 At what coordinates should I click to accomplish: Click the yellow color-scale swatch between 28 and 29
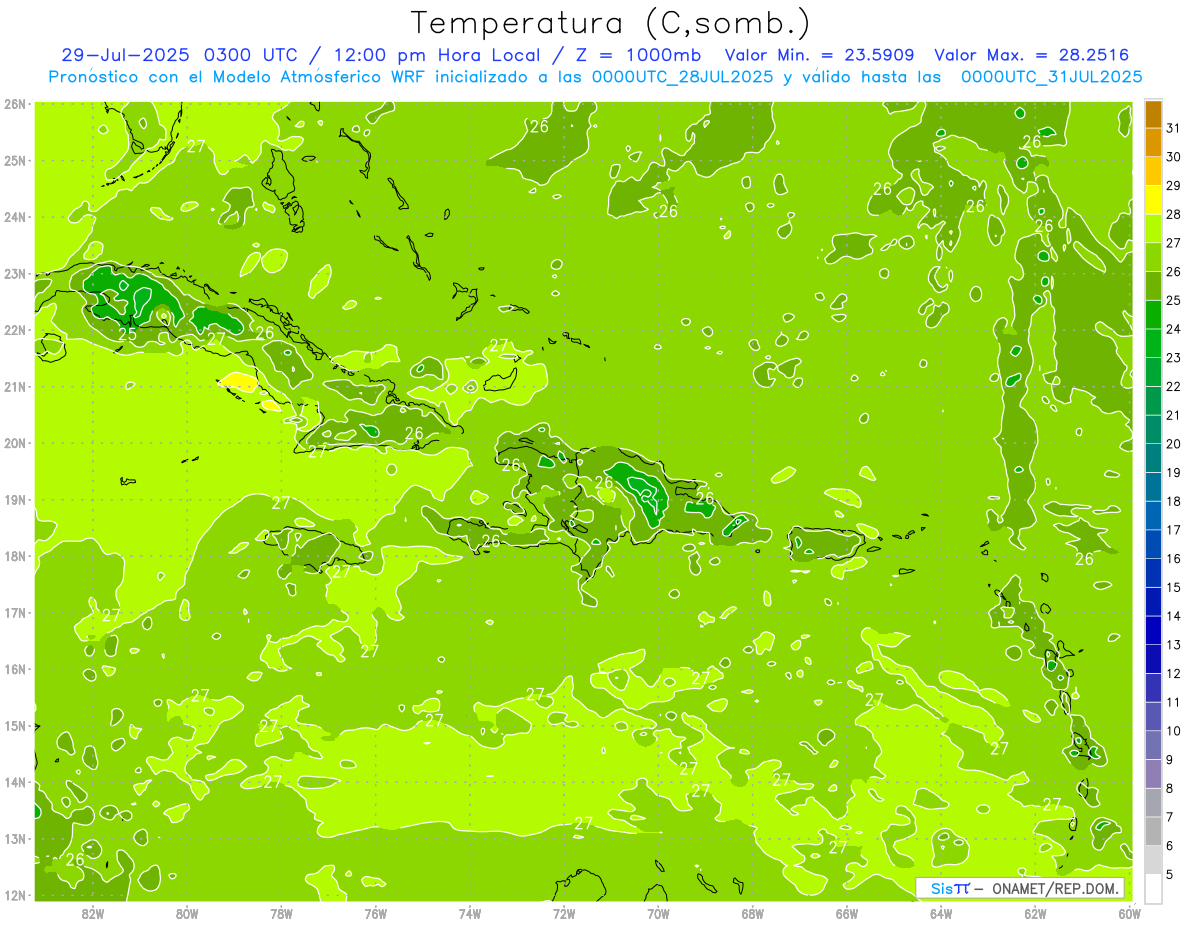(x=1153, y=200)
